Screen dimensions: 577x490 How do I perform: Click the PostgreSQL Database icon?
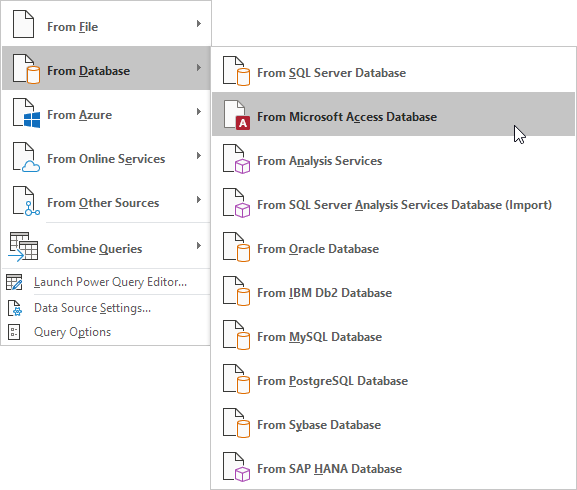click(x=236, y=379)
